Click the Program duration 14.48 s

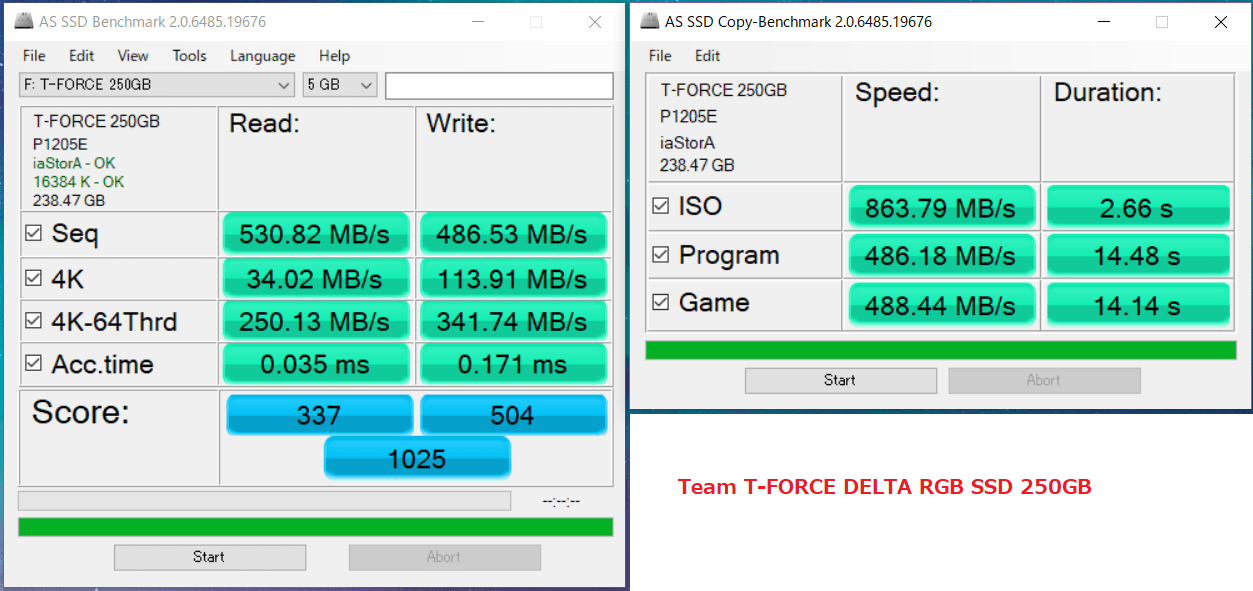[1138, 256]
